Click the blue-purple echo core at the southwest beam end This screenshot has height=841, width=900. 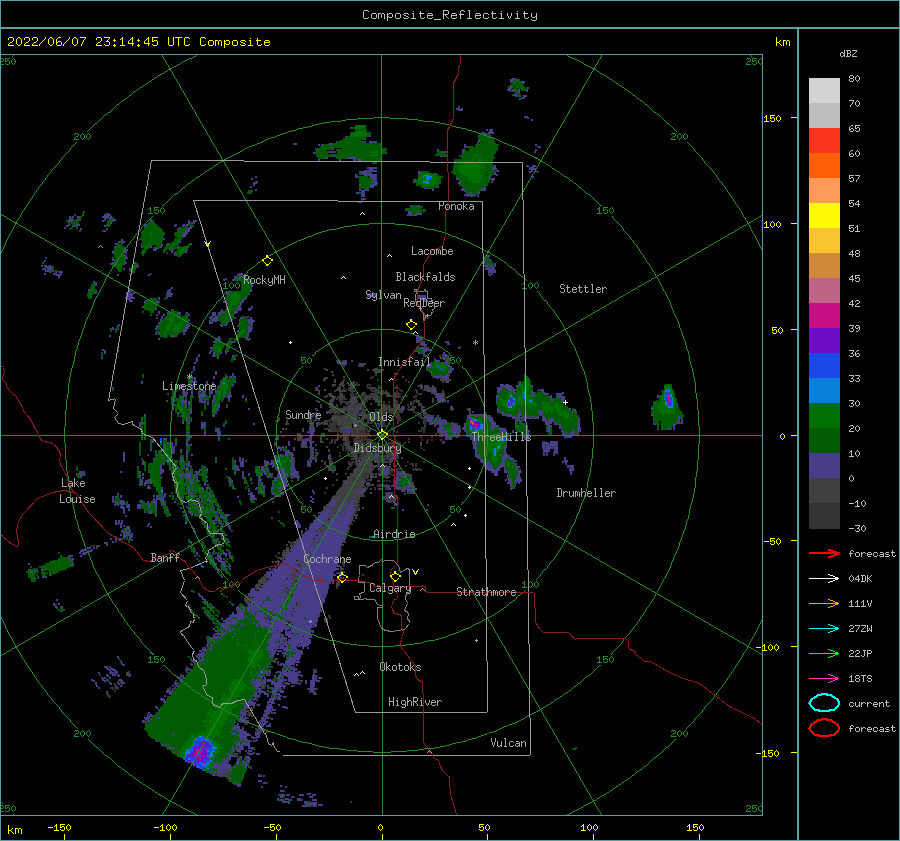[x=200, y=751]
